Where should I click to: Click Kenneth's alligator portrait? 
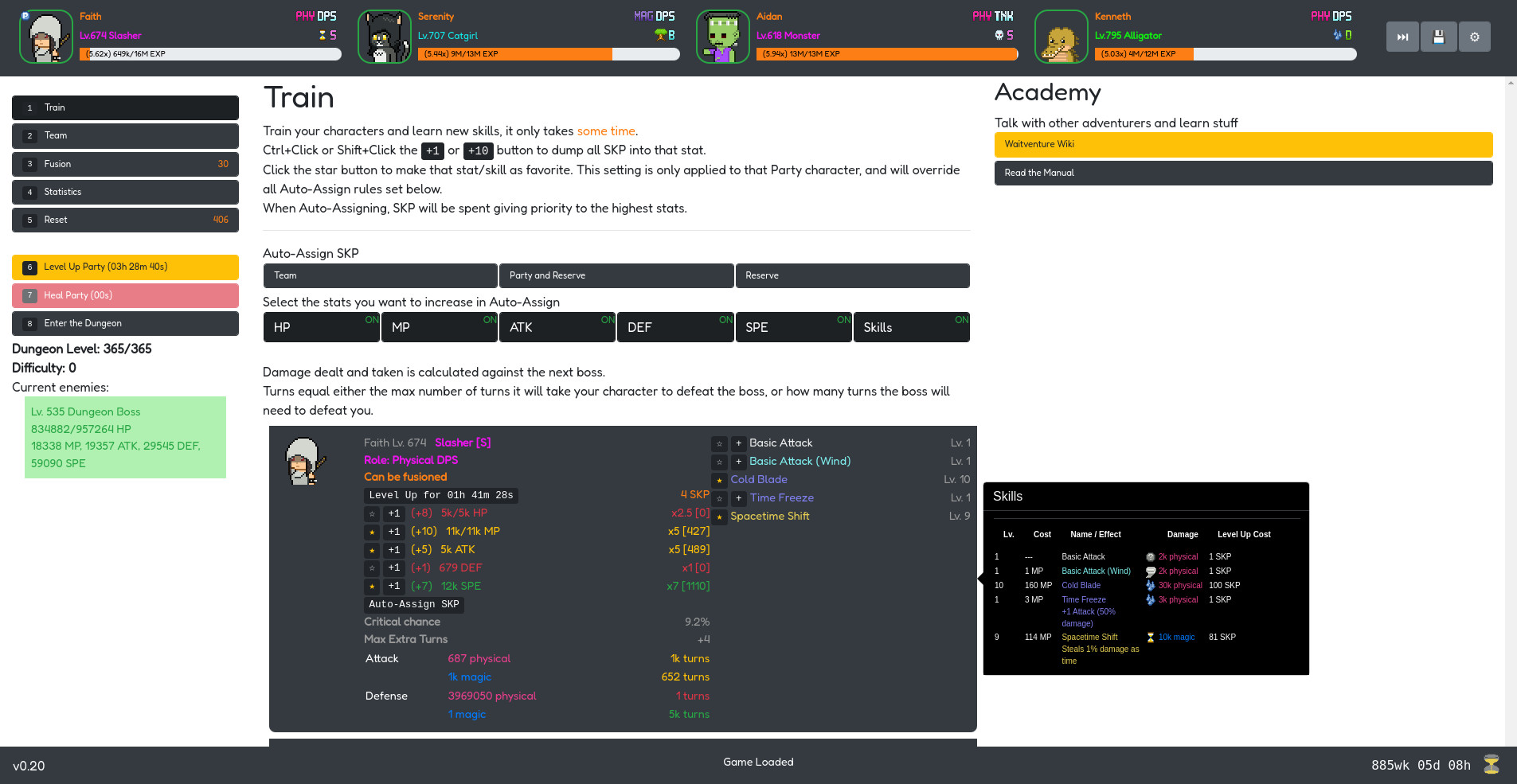1061,37
